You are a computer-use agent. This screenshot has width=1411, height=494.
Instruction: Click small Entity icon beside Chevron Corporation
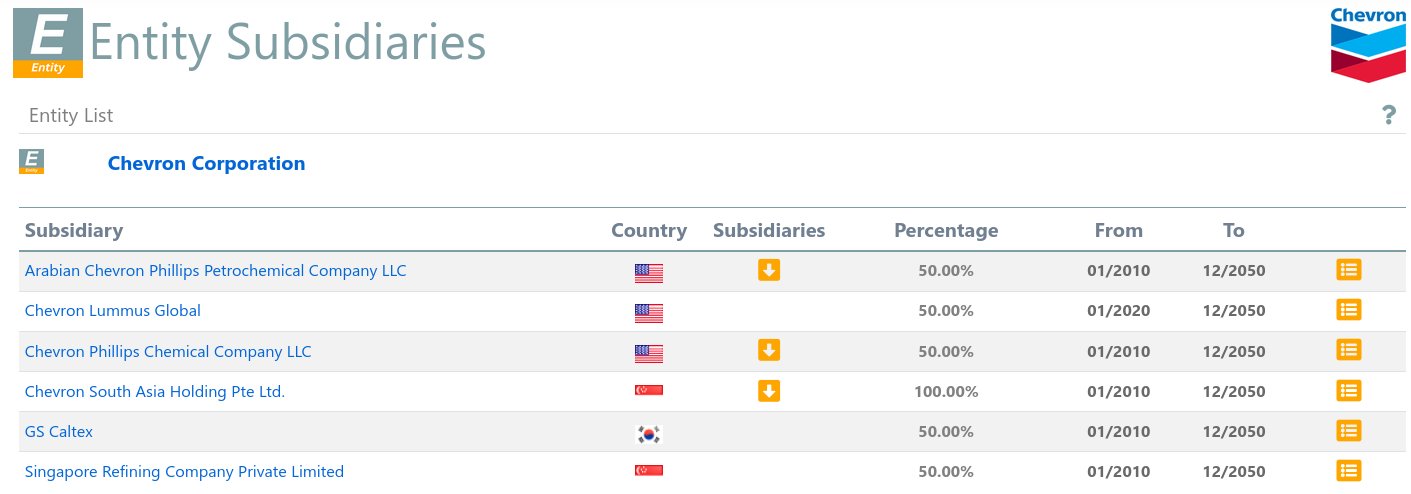tap(31, 162)
